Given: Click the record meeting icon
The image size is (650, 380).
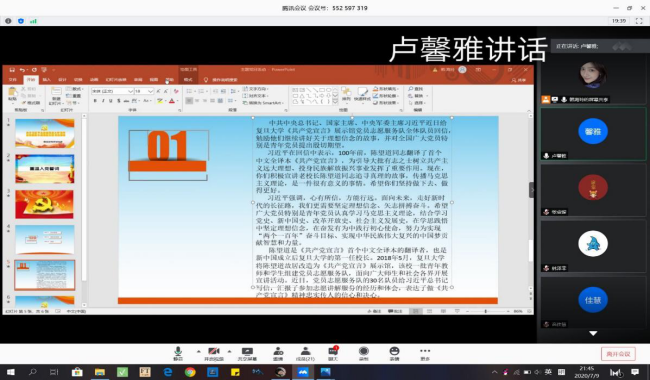Looking at the screenshot, I should point(364,353).
